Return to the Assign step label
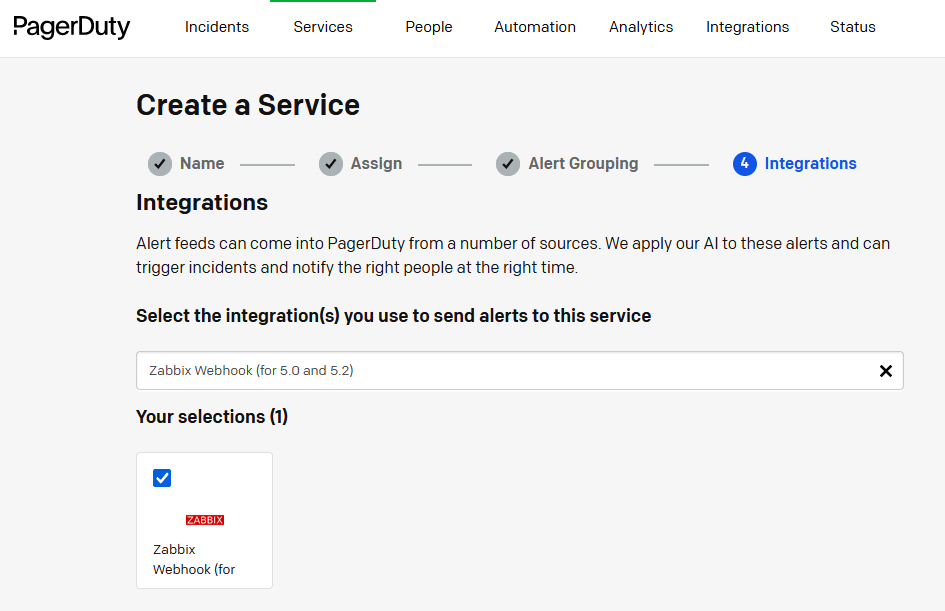 click(x=376, y=164)
